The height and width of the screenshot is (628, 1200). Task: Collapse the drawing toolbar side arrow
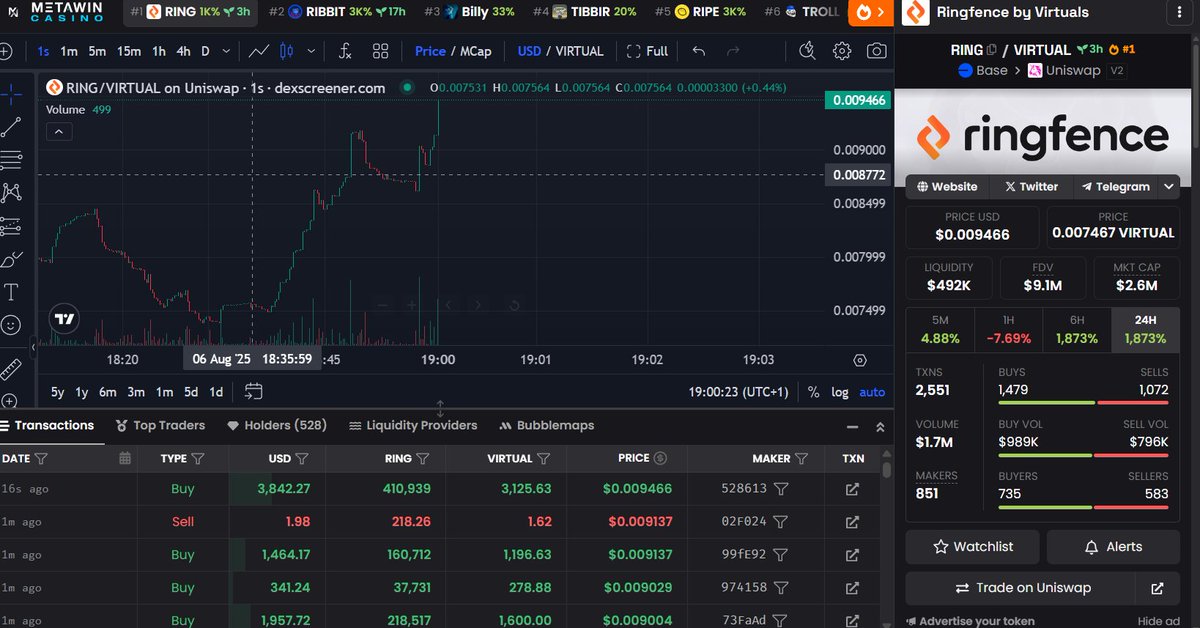33,347
